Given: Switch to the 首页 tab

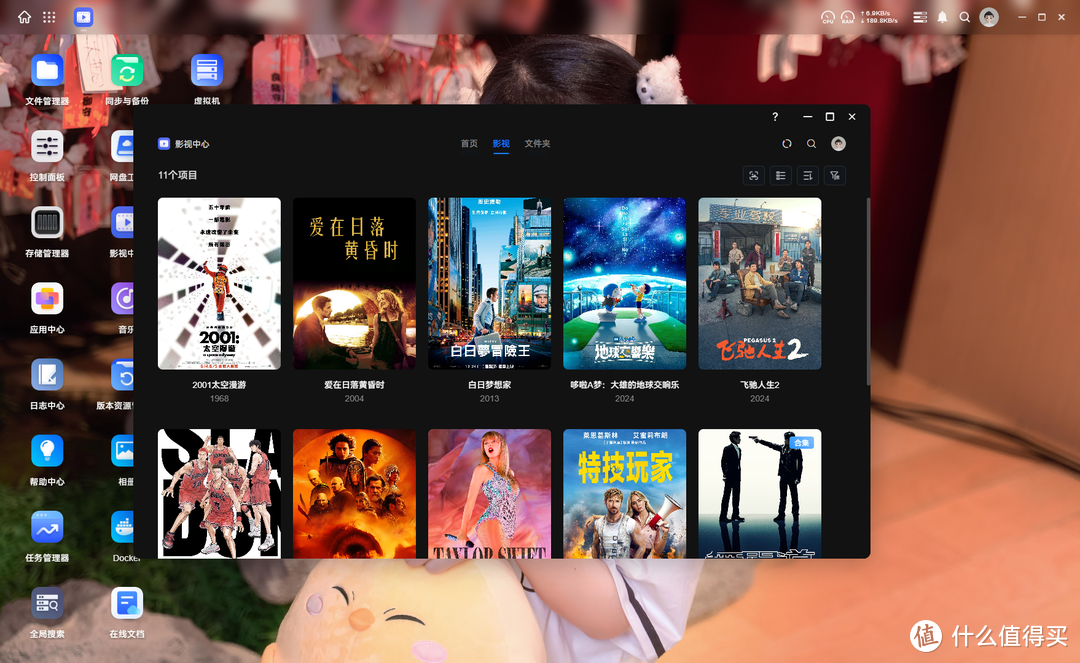Looking at the screenshot, I should pyautogui.click(x=469, y=144).
